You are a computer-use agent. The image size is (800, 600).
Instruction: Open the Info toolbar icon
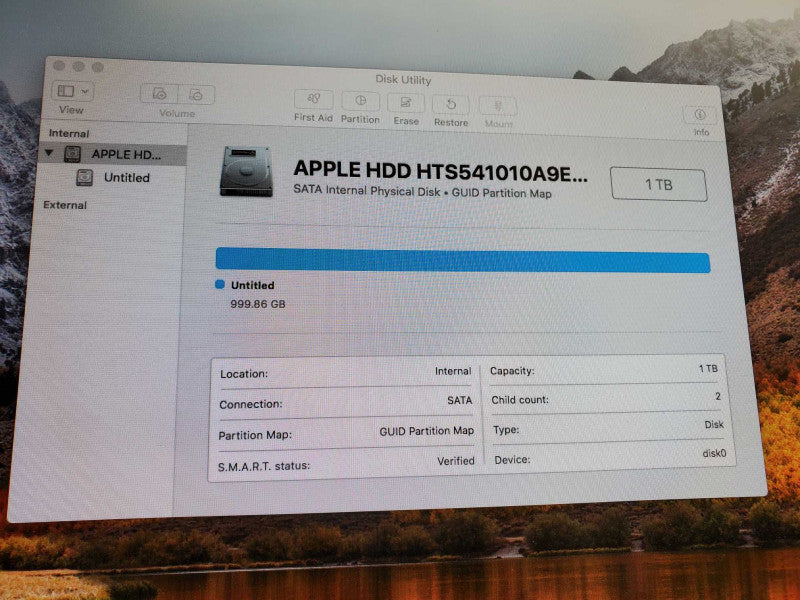coord(700,115)
